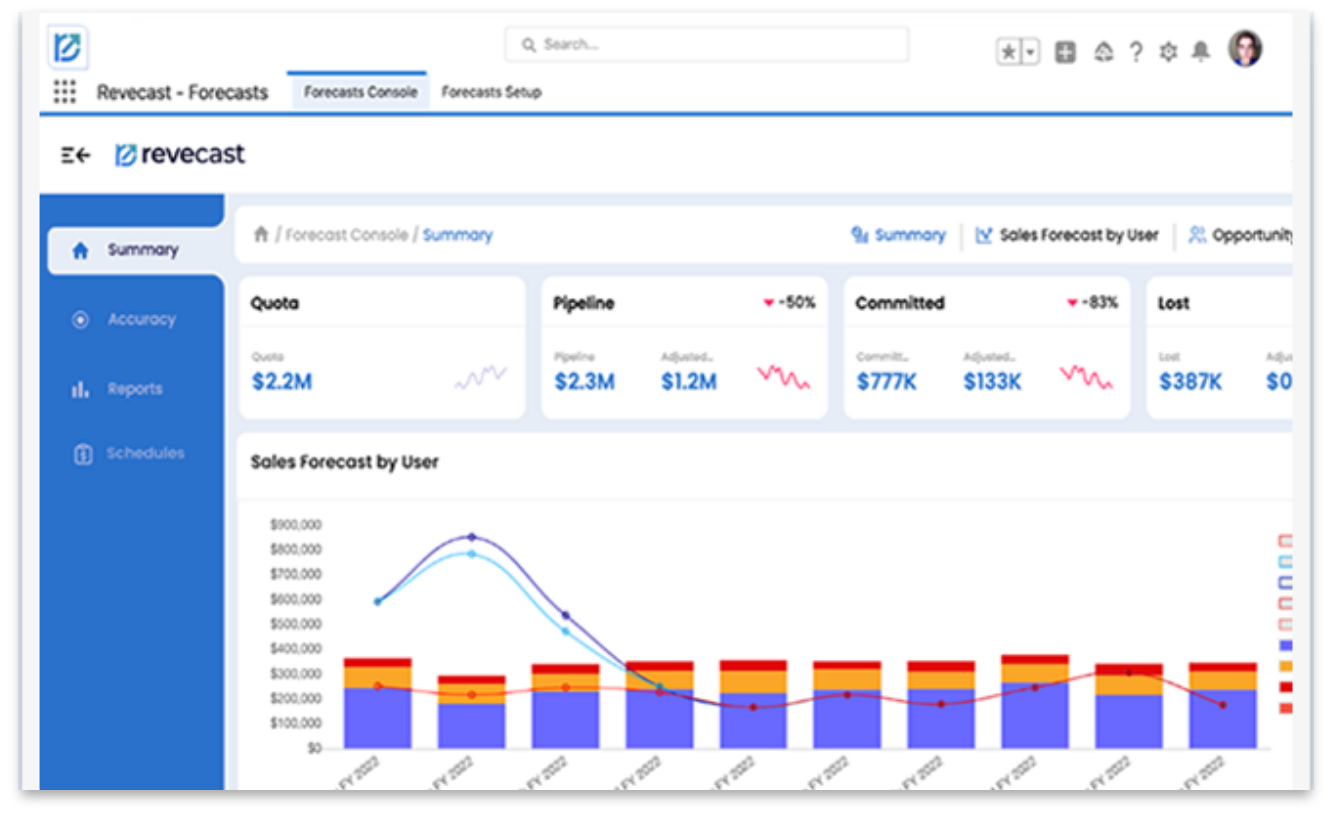Select the Forecasts Console tab

(360, 92)
